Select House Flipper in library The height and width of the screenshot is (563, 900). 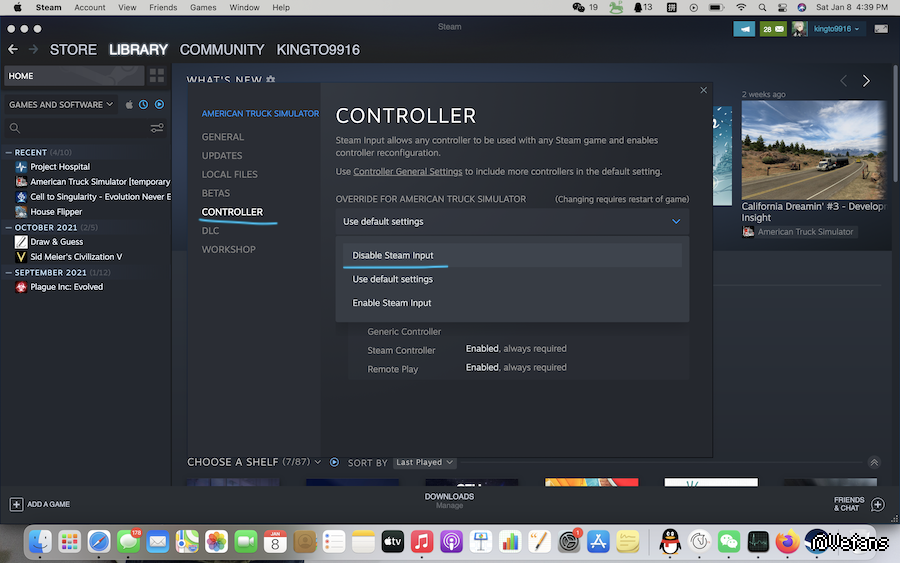click(49, 211)
